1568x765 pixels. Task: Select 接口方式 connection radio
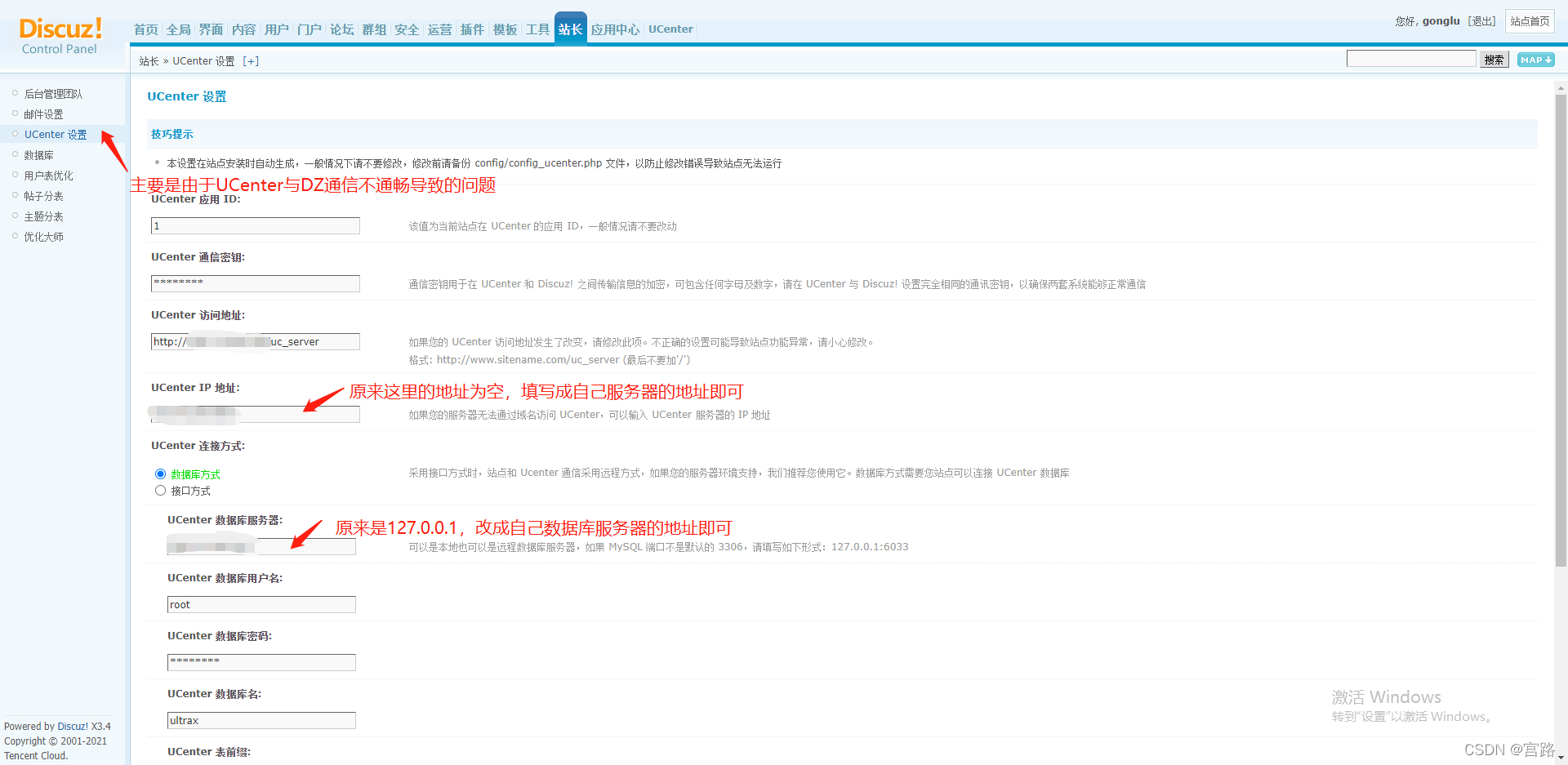coord(160,491)
